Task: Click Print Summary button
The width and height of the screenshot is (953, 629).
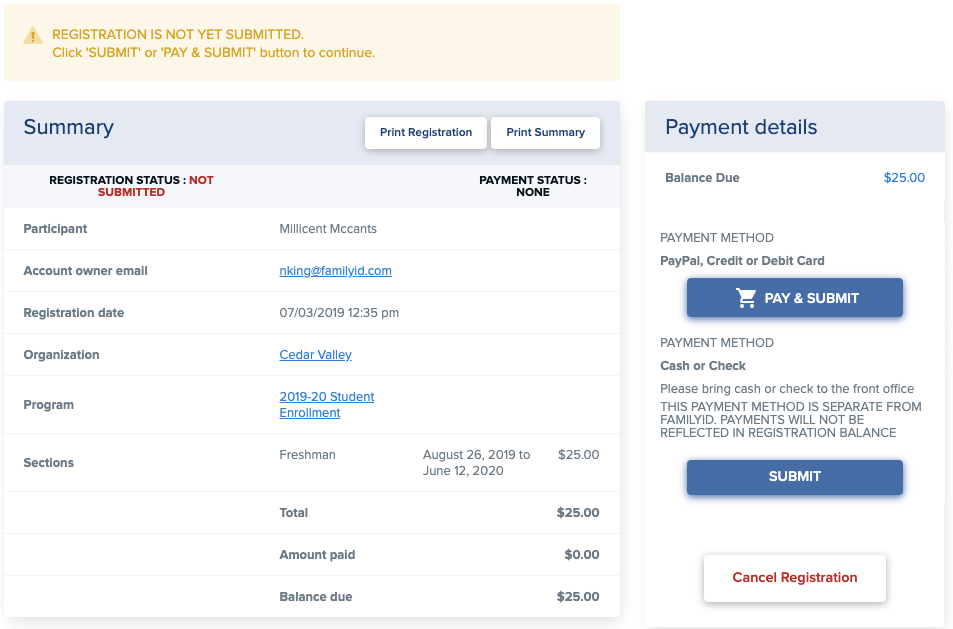Action: point(545,133)
